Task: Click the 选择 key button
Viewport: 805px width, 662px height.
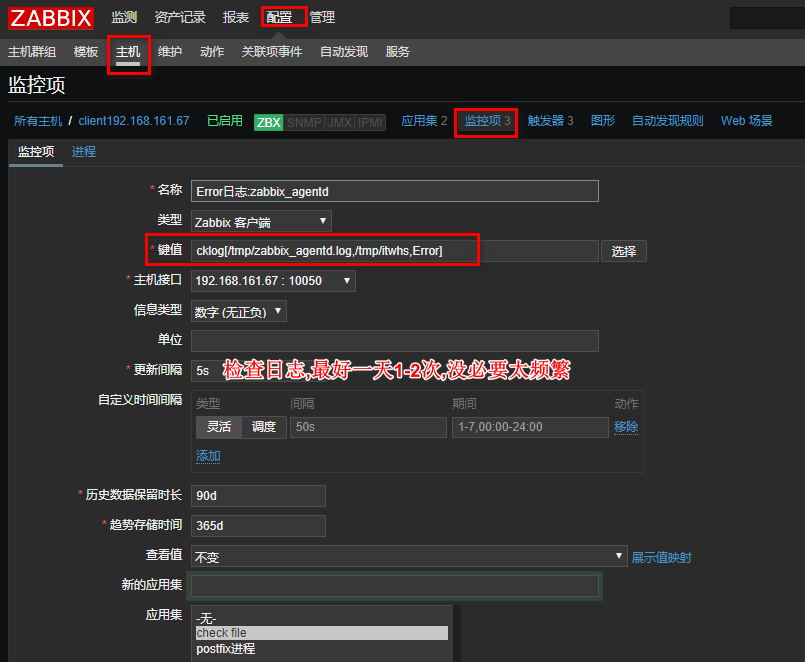Action: coord(624,251)
